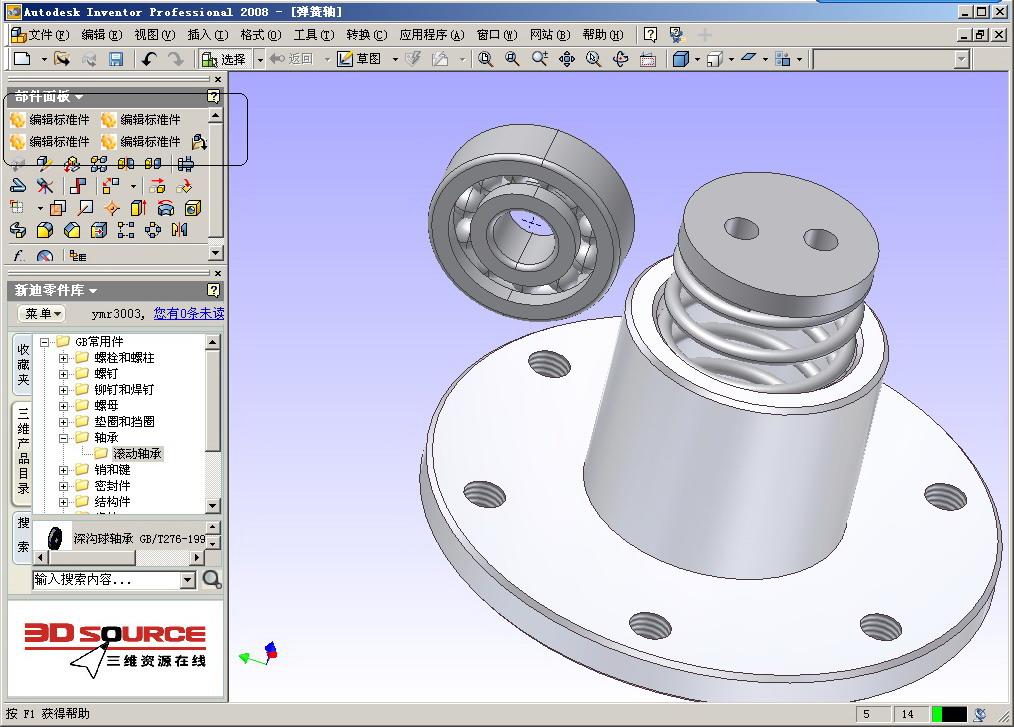Click the Sketch (草图) button

click(360, 59)
